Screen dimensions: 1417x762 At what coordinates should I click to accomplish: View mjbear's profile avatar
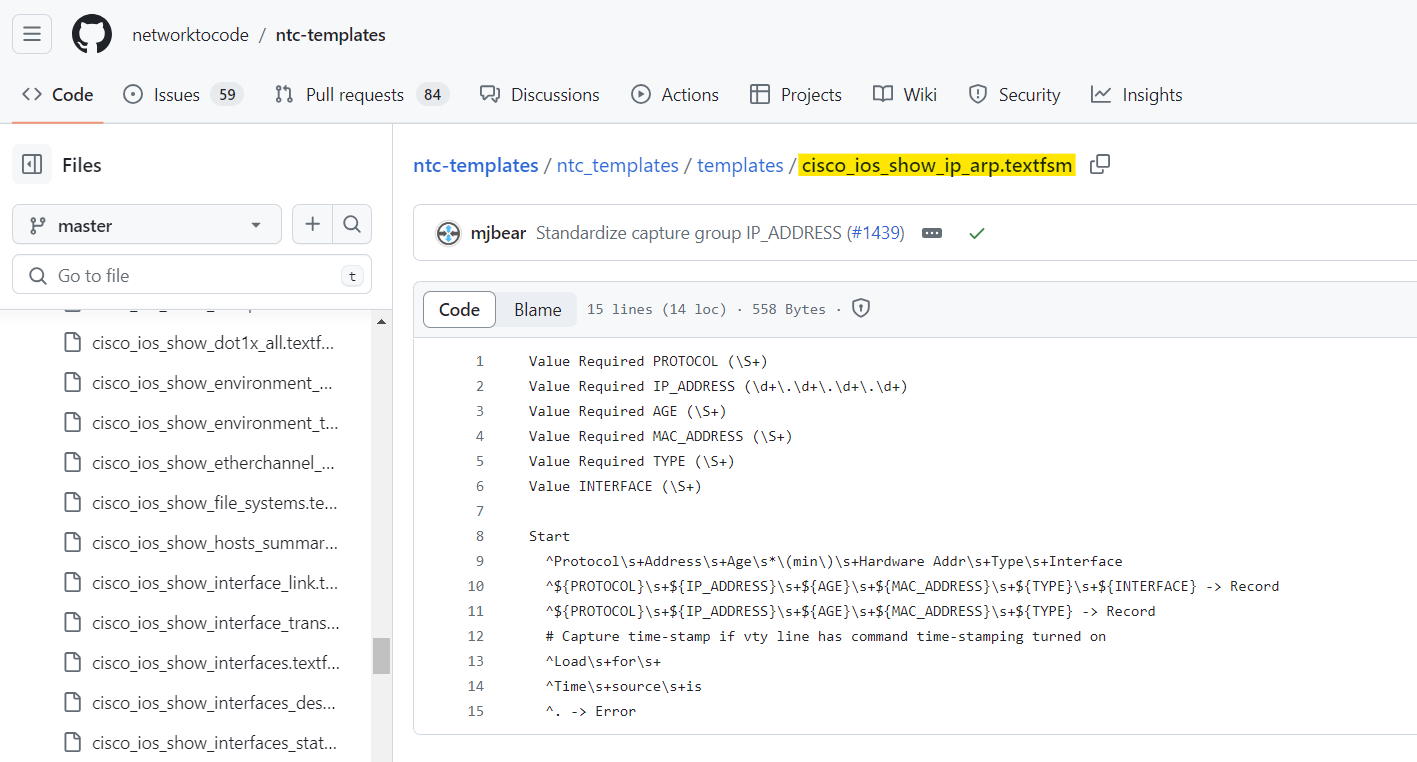pos(447,232)
